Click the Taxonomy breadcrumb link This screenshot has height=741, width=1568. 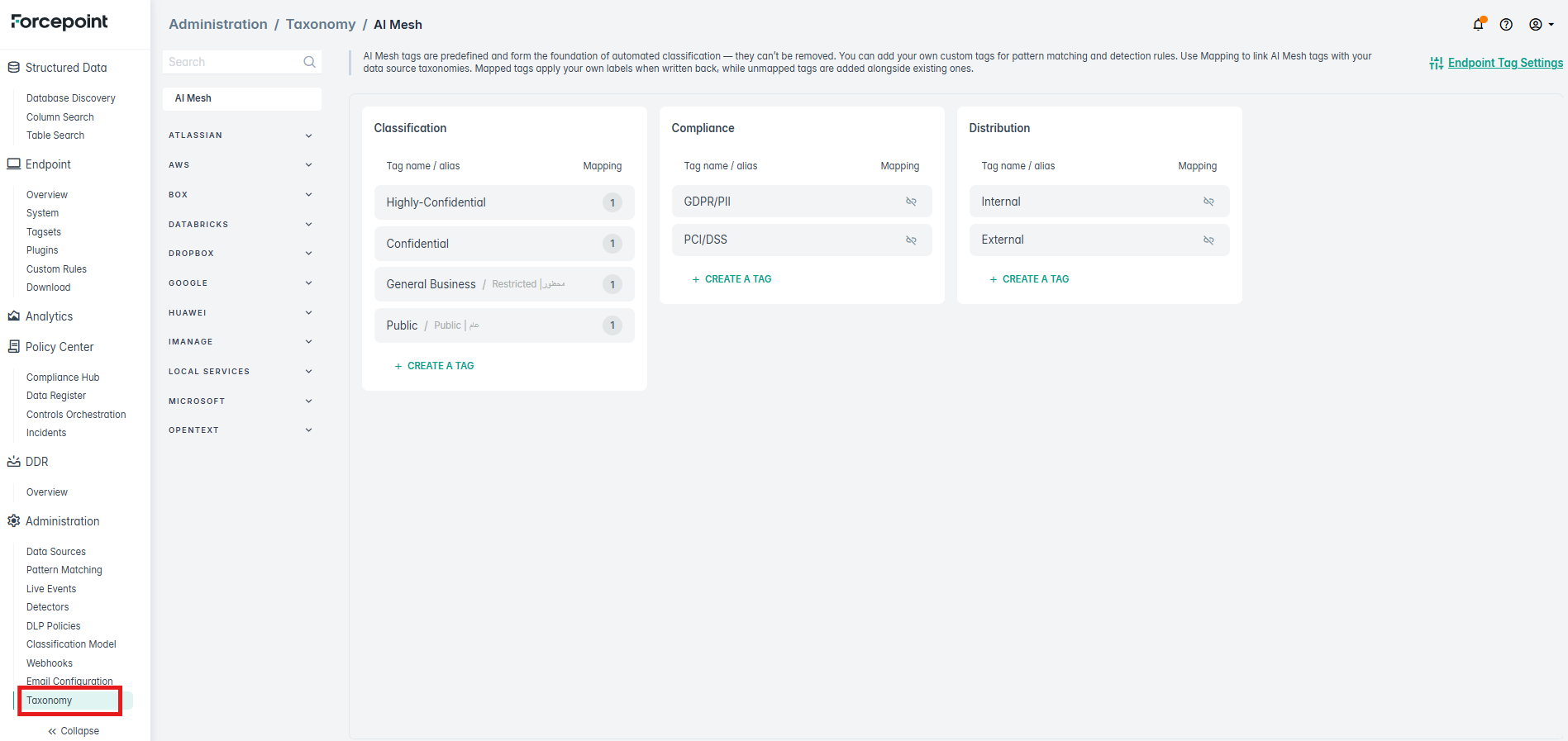pyautogui.click(x=321, y=25)
